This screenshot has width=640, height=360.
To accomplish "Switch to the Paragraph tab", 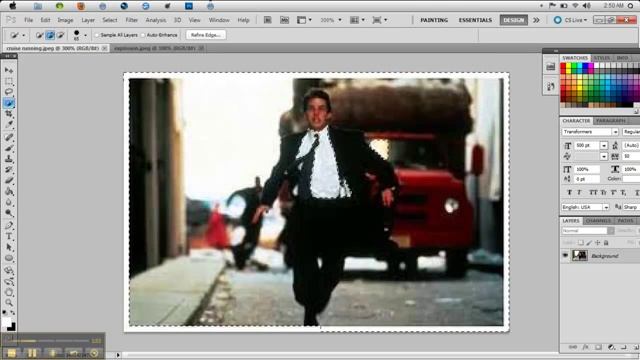I will pyautogui.click(x=611, y=121).
